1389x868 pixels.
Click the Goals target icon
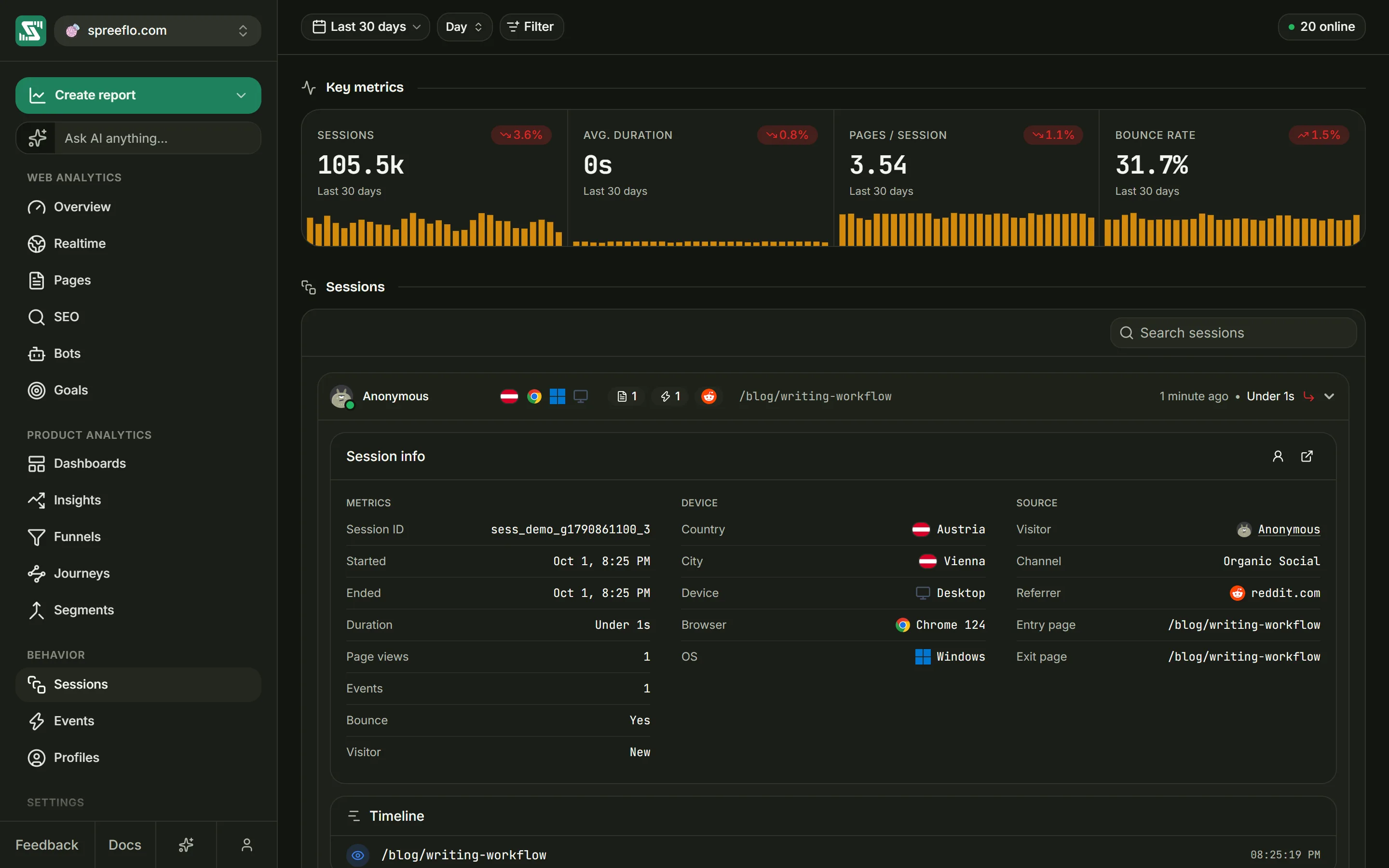[36, 391]
